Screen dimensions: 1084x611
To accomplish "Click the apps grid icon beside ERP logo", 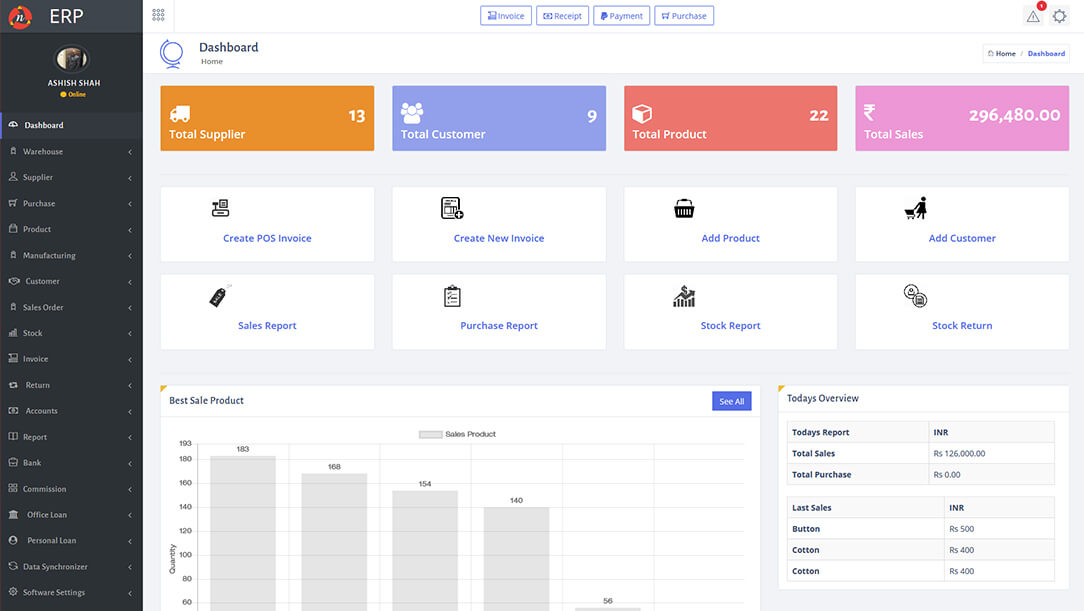I will pos(158,15).
